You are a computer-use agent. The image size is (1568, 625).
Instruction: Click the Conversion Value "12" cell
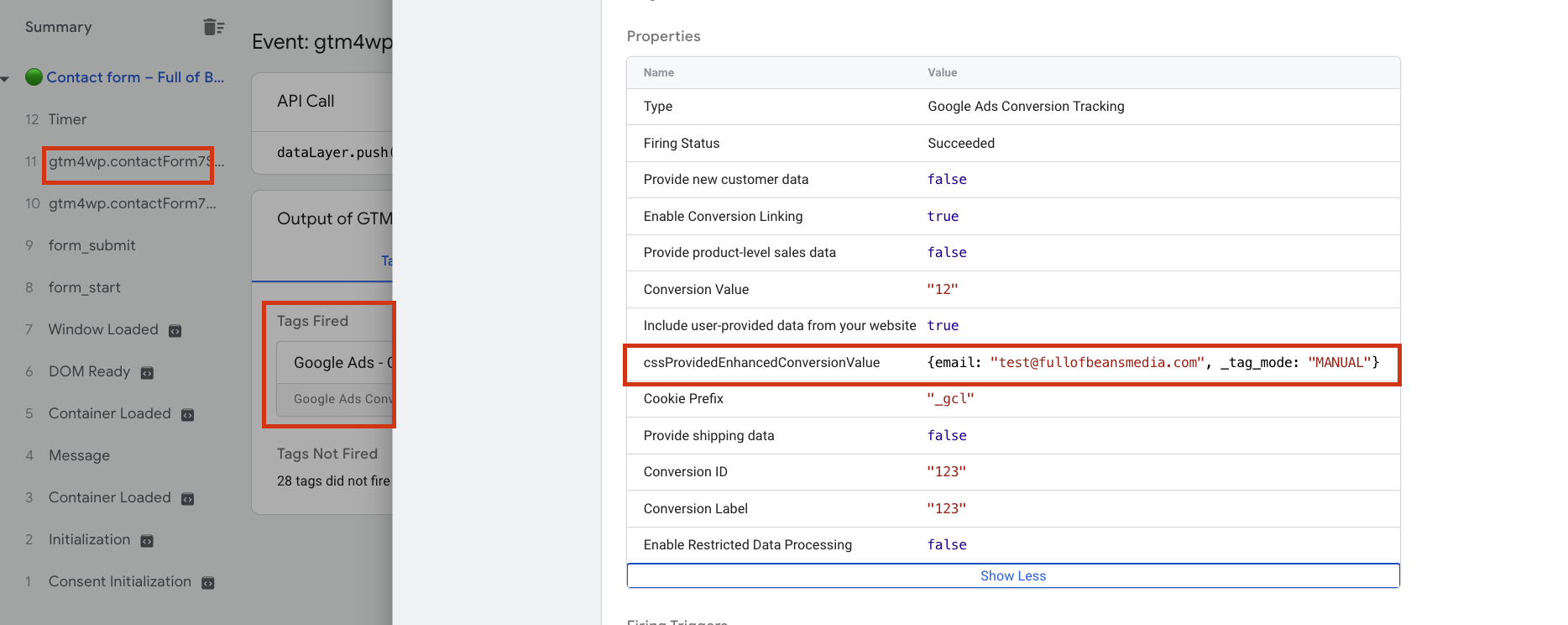click(943, 289)
